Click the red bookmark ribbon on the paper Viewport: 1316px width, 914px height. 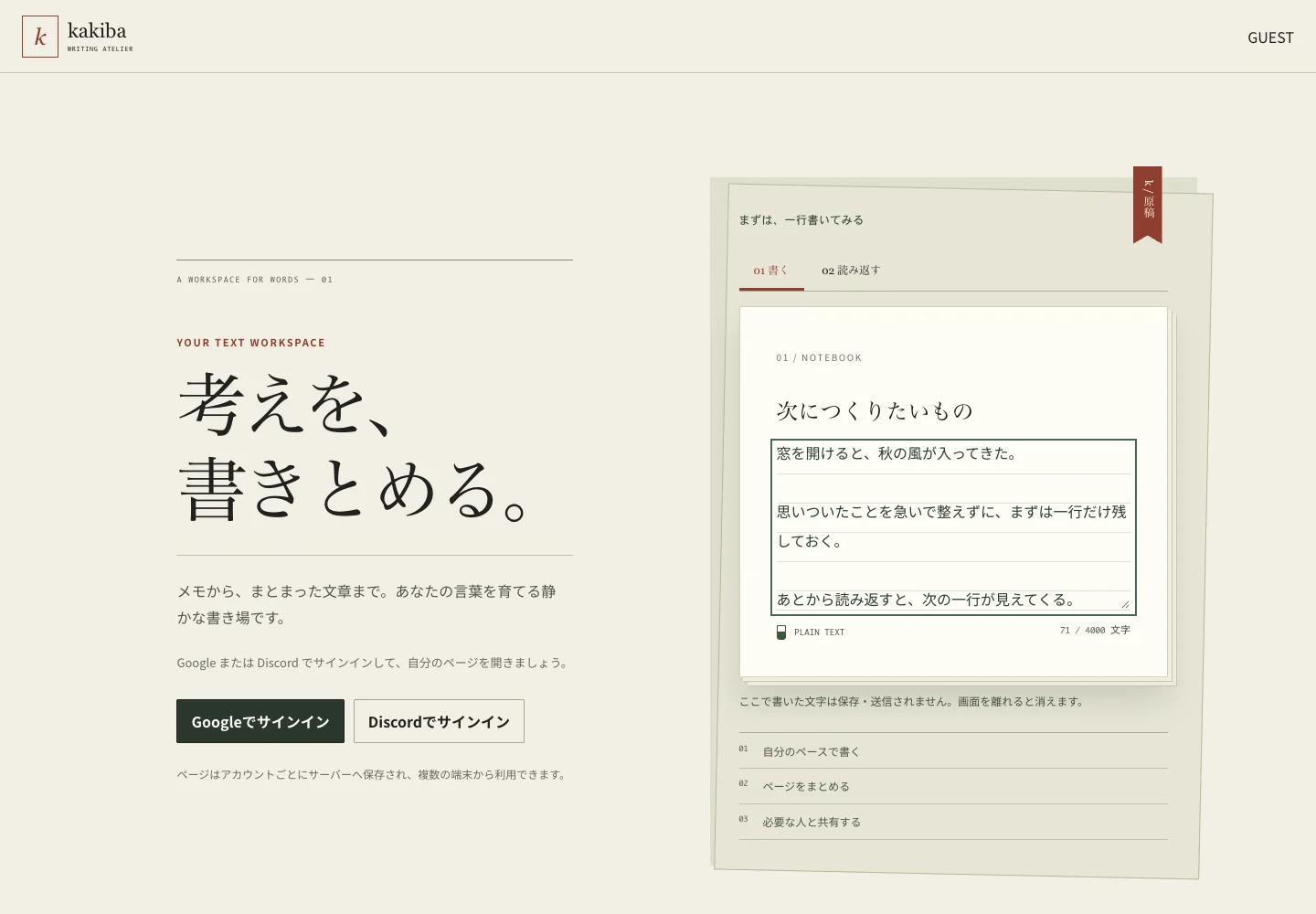click(x=1148, y=205)
